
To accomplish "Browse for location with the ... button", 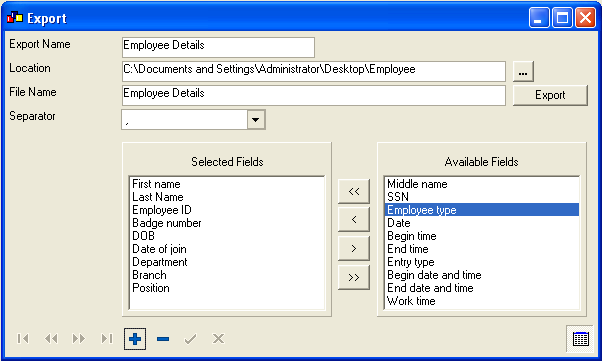I will click(x=523, y=72).
